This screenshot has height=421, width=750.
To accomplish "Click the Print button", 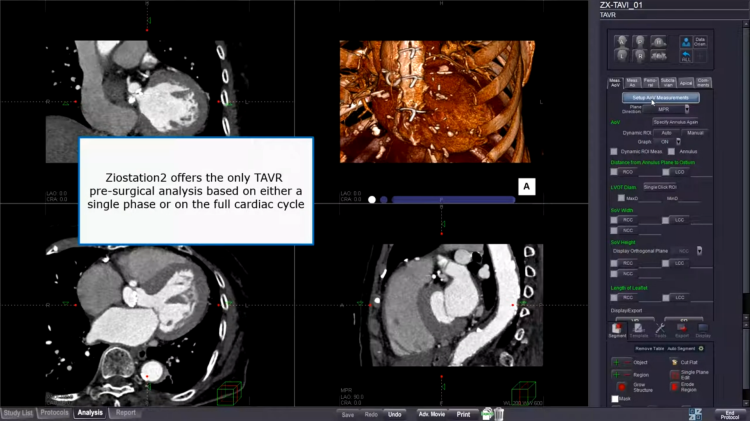I will [463, 414].
